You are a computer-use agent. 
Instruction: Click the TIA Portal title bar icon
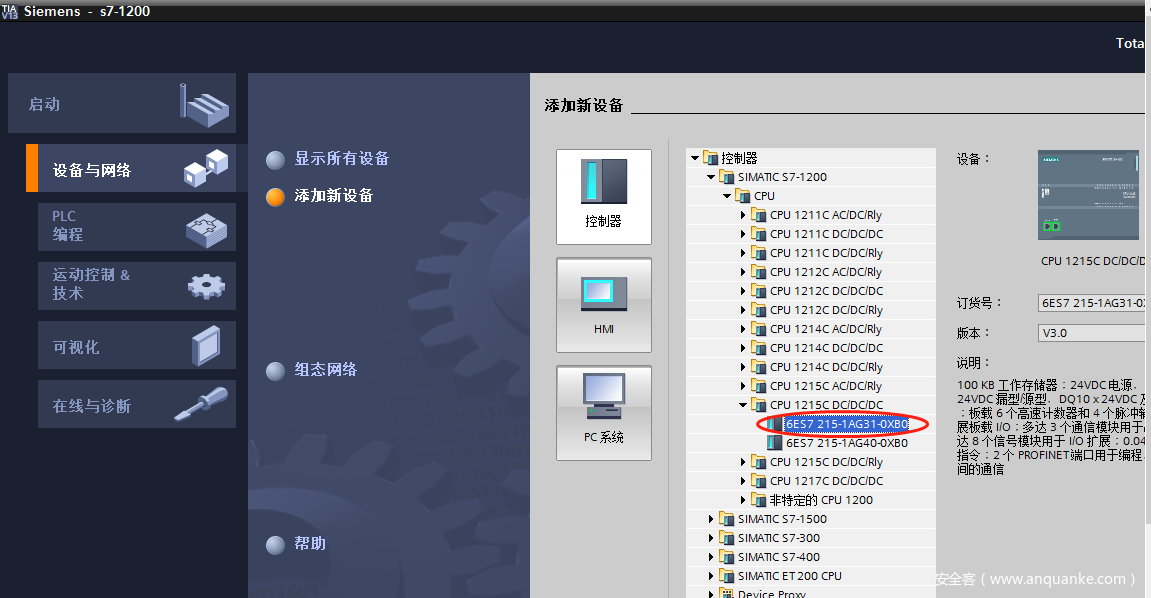[10, 11]
